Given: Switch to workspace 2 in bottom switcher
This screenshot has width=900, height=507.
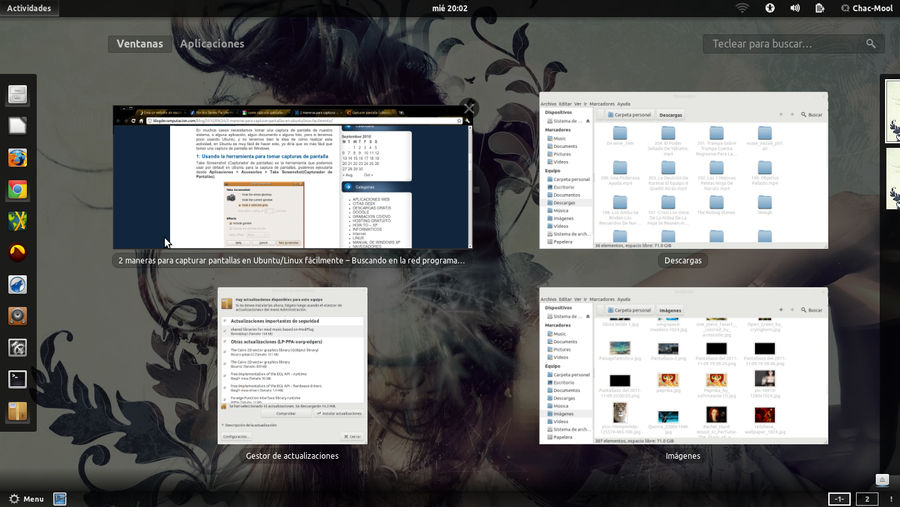Looking at the screenshot, I should tap(867, 499).
